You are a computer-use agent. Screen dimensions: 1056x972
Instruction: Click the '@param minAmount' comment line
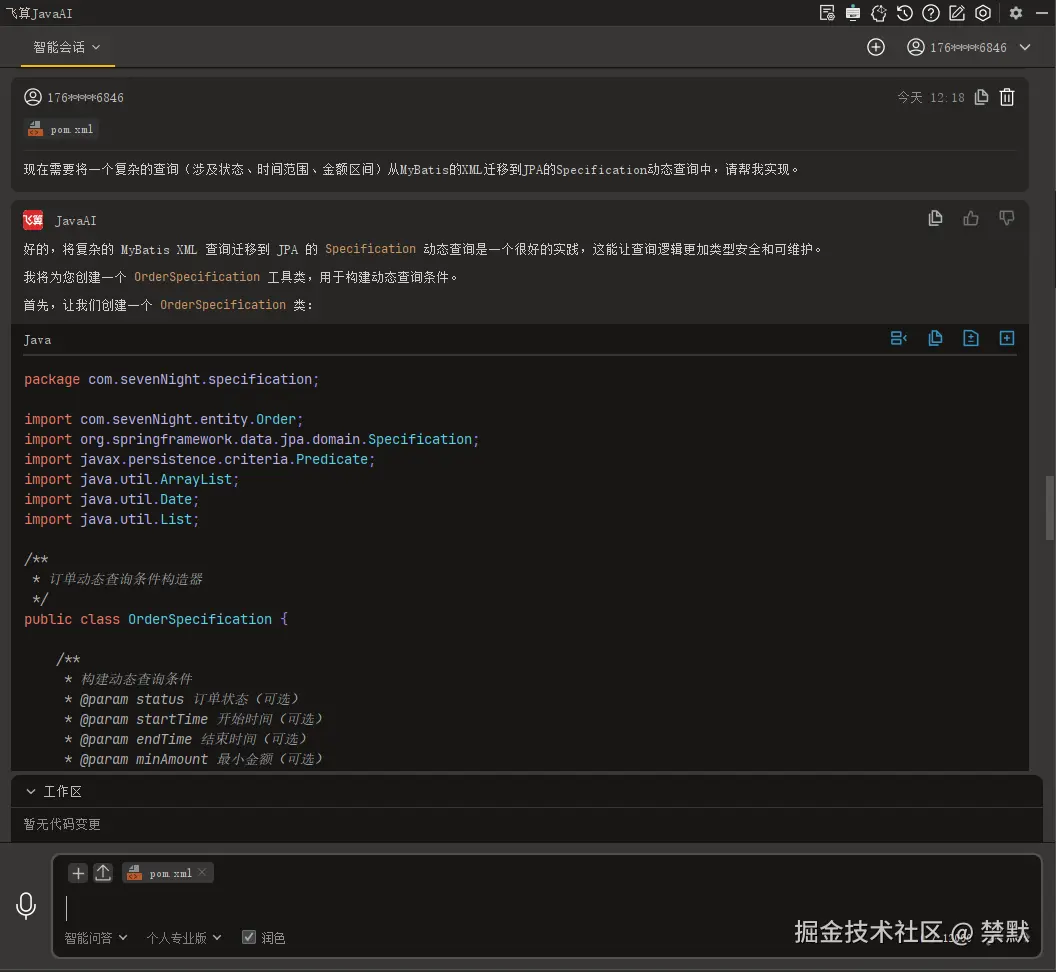click(193, 759)
